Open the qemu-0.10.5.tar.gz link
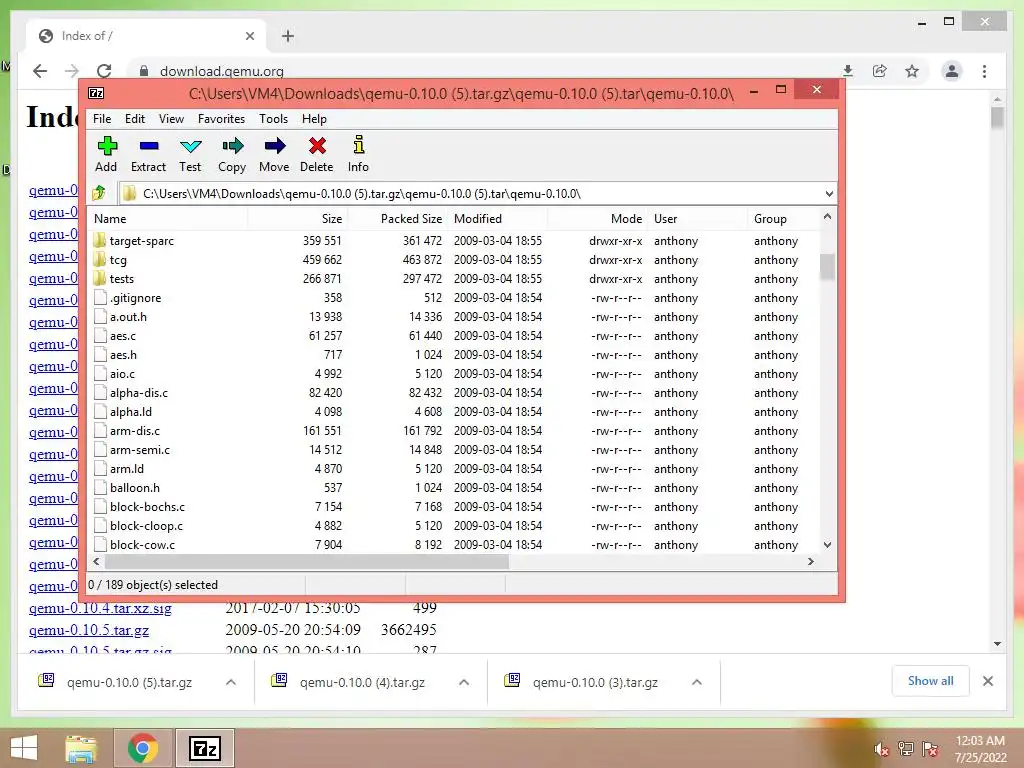 [89, 631]
